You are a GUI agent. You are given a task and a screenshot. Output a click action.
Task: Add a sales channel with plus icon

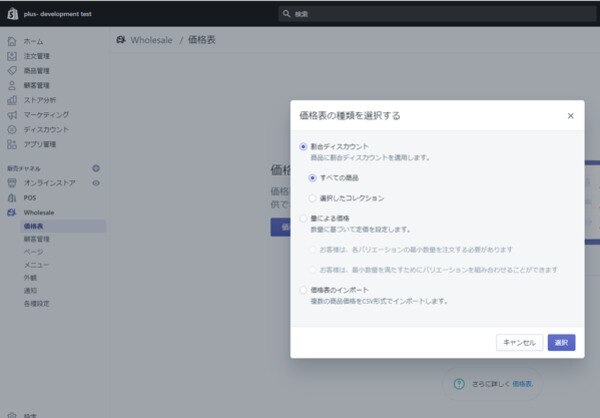coord(96,168)
